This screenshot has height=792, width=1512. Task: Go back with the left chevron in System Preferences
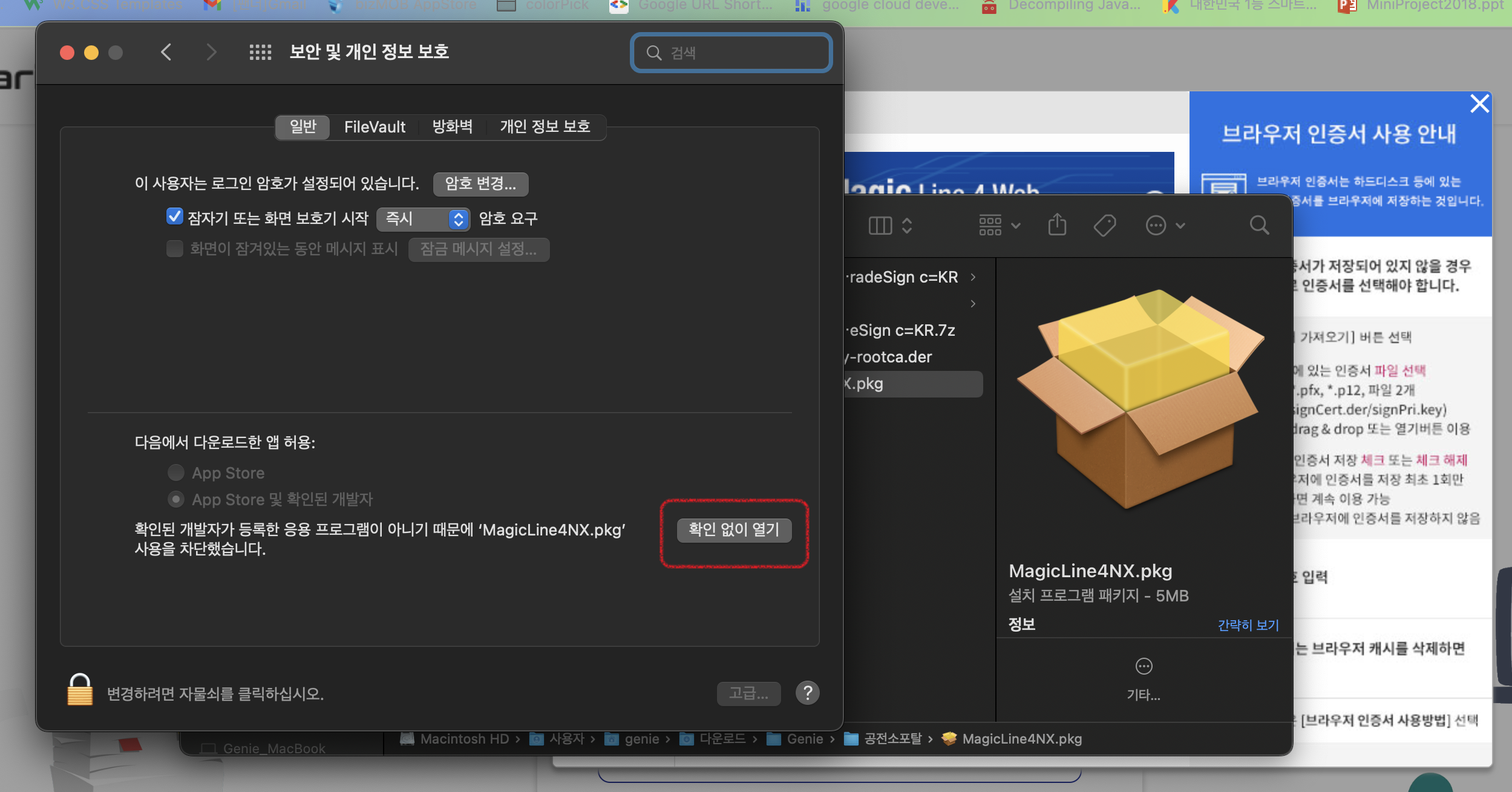tap(166, 52)
